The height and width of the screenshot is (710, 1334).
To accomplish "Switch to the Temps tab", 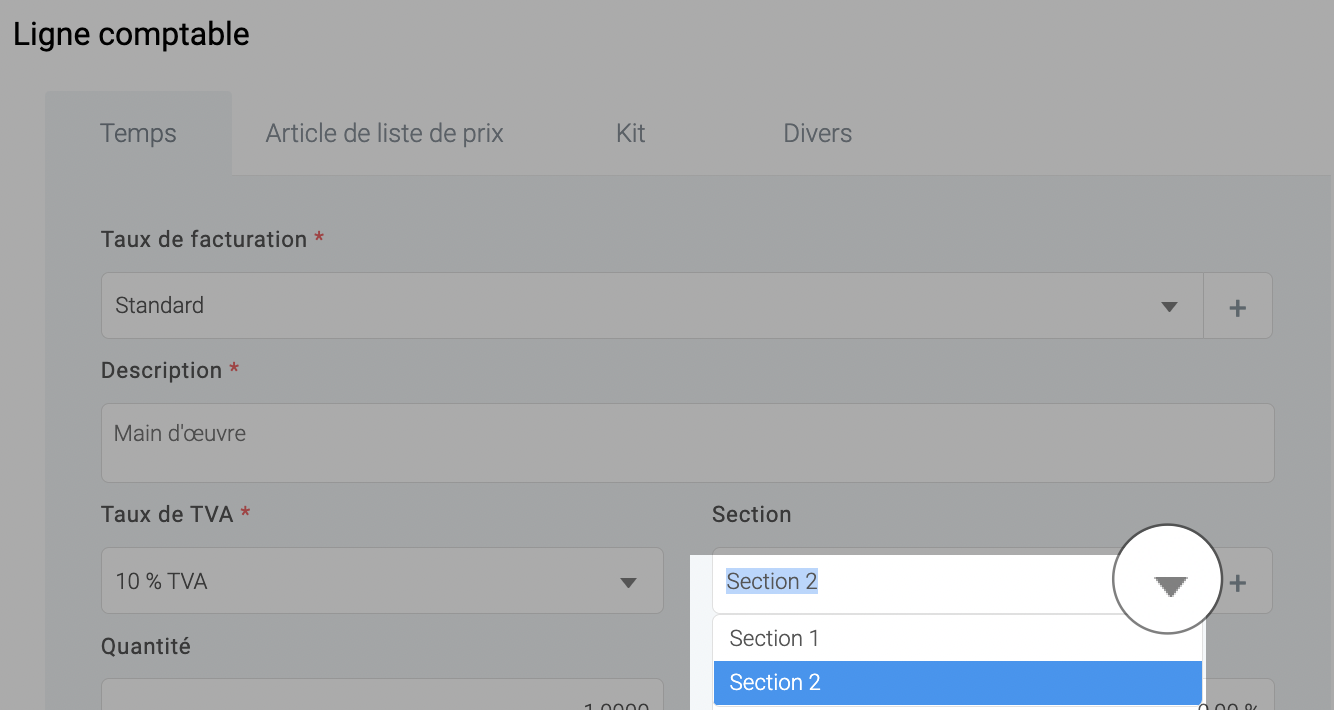I will [x=138, y=133].
